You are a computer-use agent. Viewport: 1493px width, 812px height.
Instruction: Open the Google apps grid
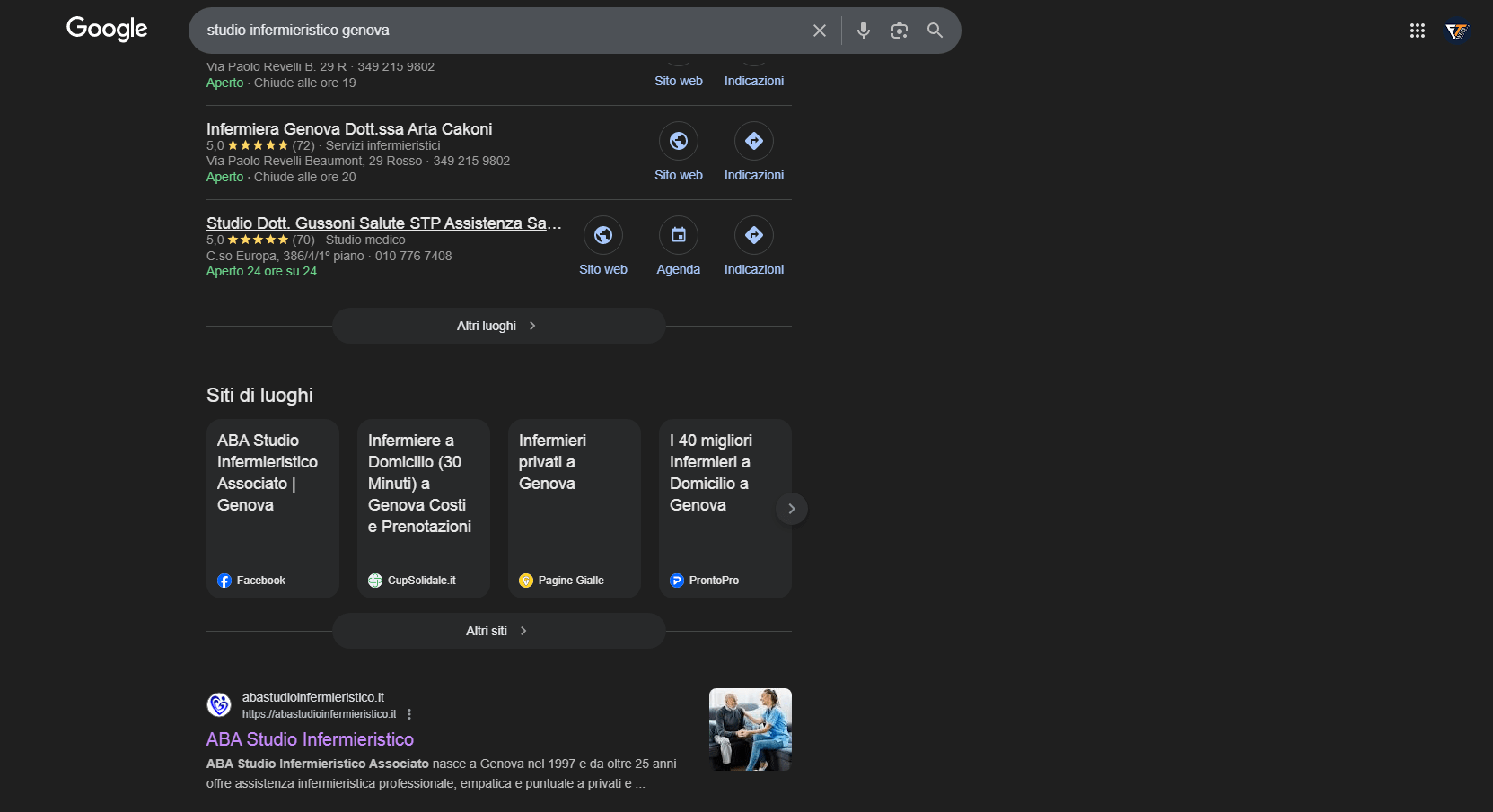1417,31
